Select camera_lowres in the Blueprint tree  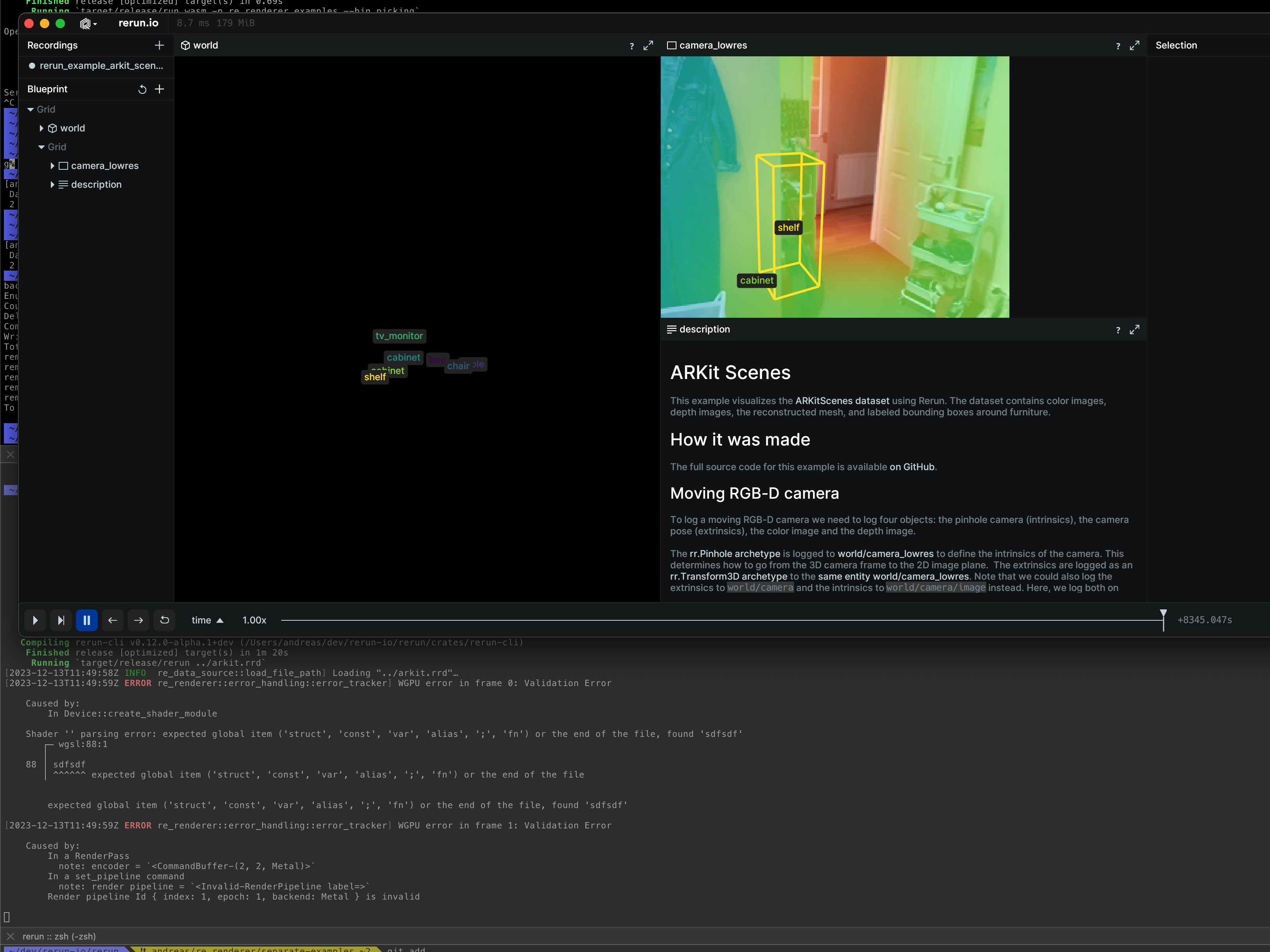click(x=104, y=166)
